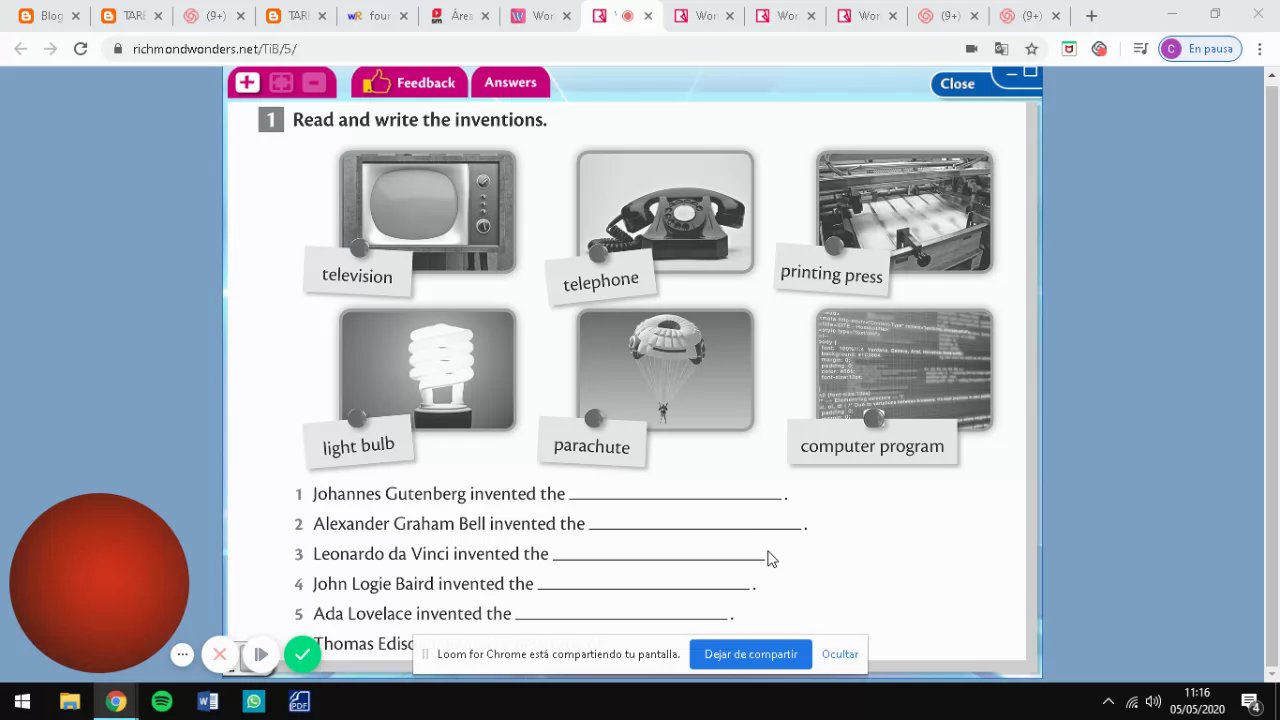Pick the light bulb word label

click(x=358, y=445)
